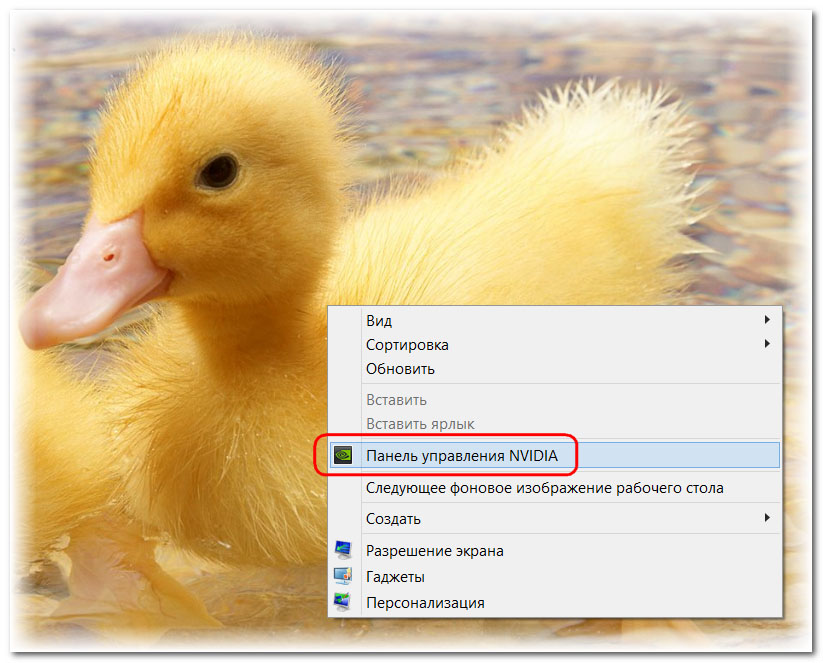
Task: Click the Разрешение экрана monitor icon
Action: click(x=343, y=550)
